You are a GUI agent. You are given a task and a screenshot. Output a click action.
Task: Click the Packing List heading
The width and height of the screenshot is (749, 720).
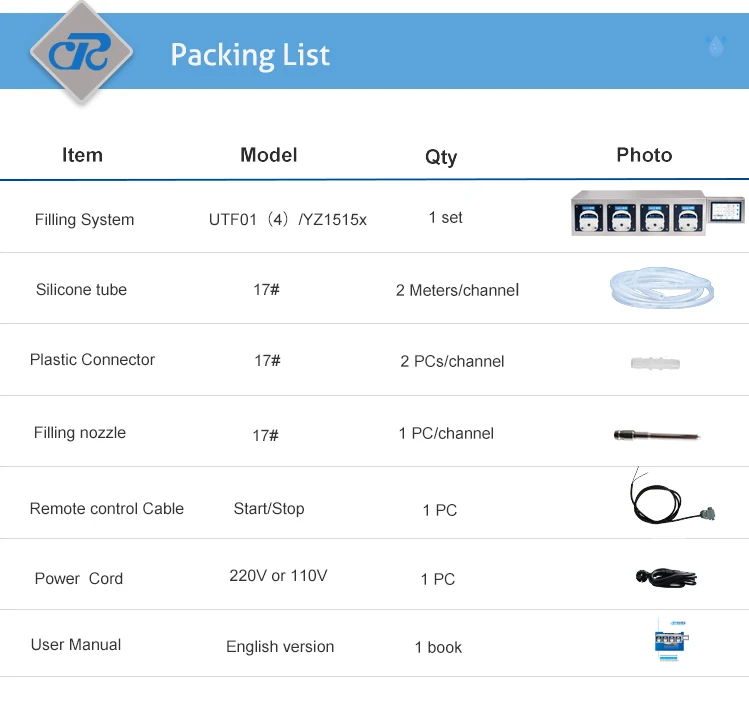point(250,55)
